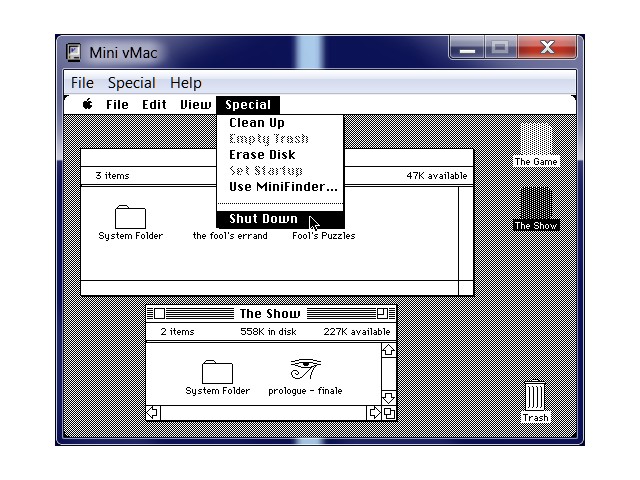
Task: Click the size box of The Show window
Action: tap(389, 413)
